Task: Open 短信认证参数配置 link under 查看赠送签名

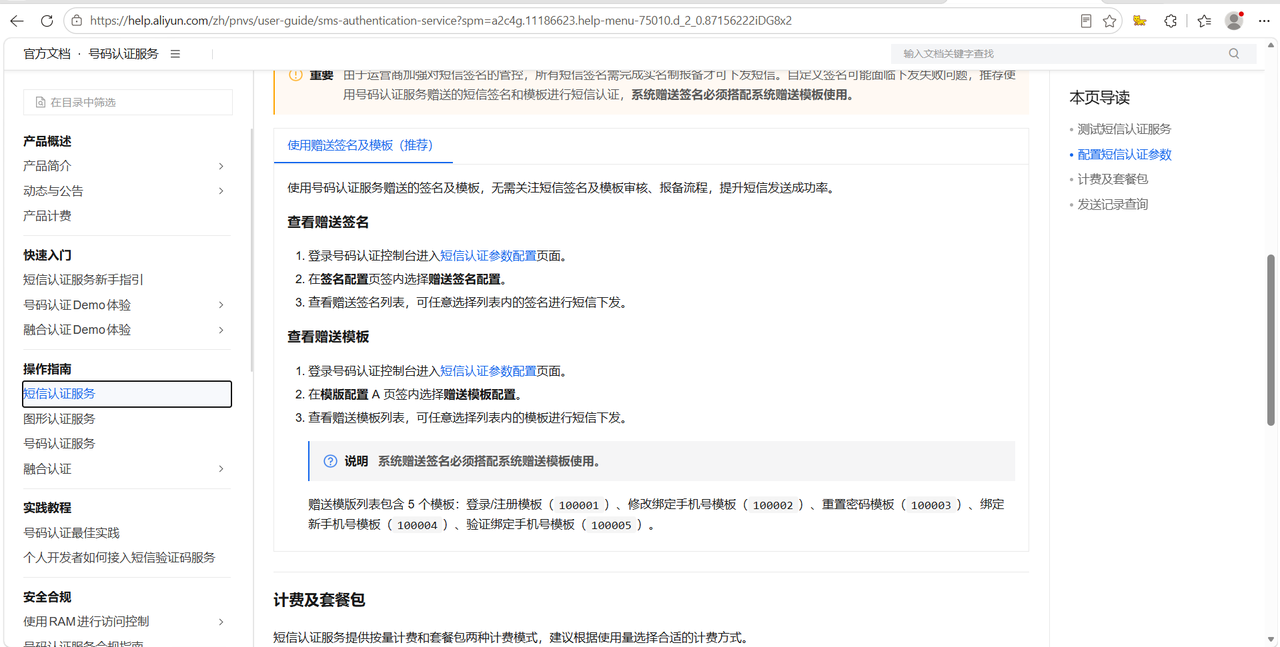Action: (488, 256)
